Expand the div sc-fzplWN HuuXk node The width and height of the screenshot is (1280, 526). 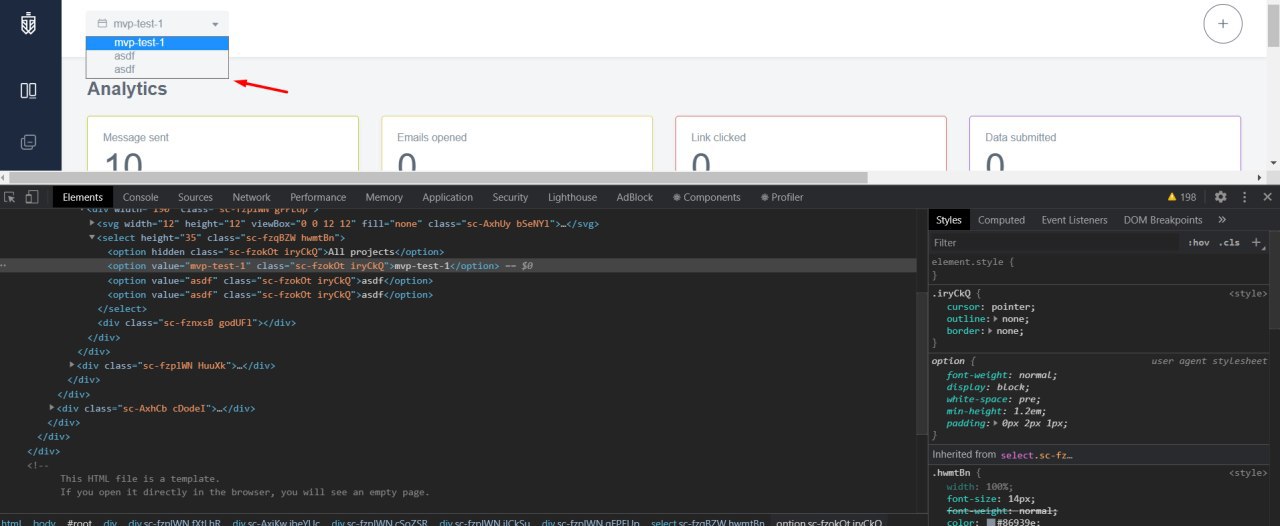(71, 366)
